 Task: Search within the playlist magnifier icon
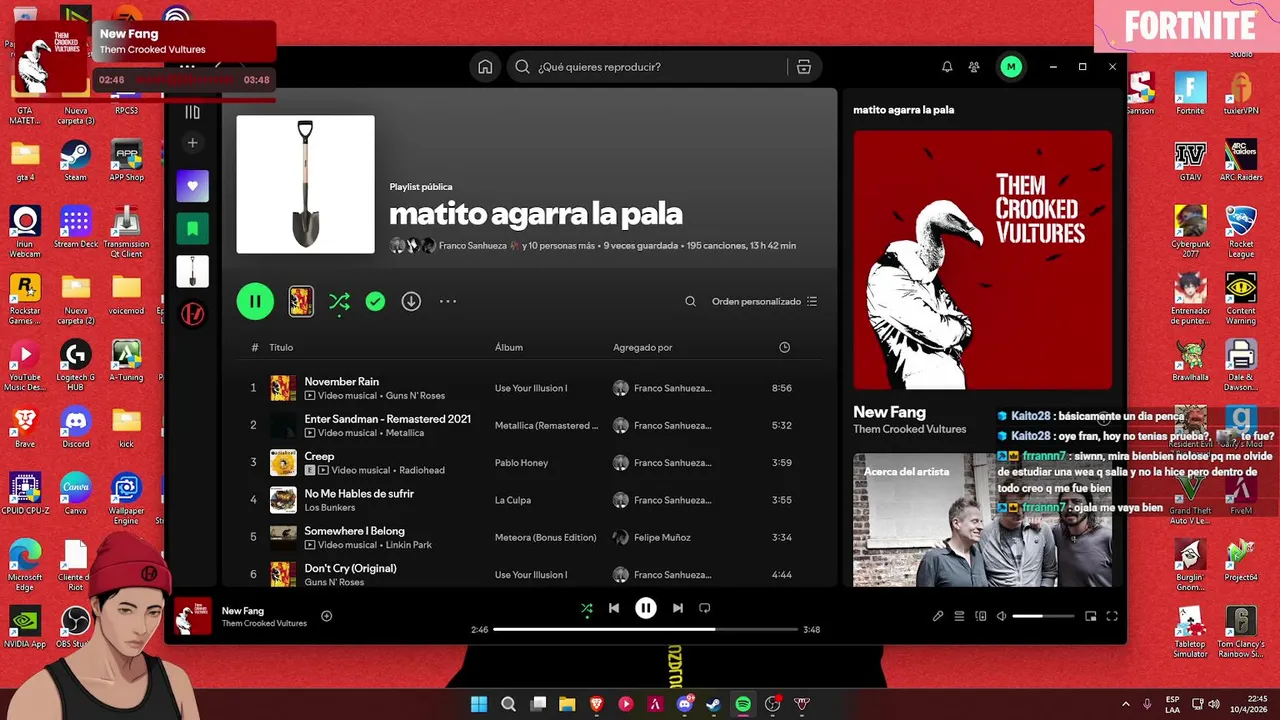[690, 301]
